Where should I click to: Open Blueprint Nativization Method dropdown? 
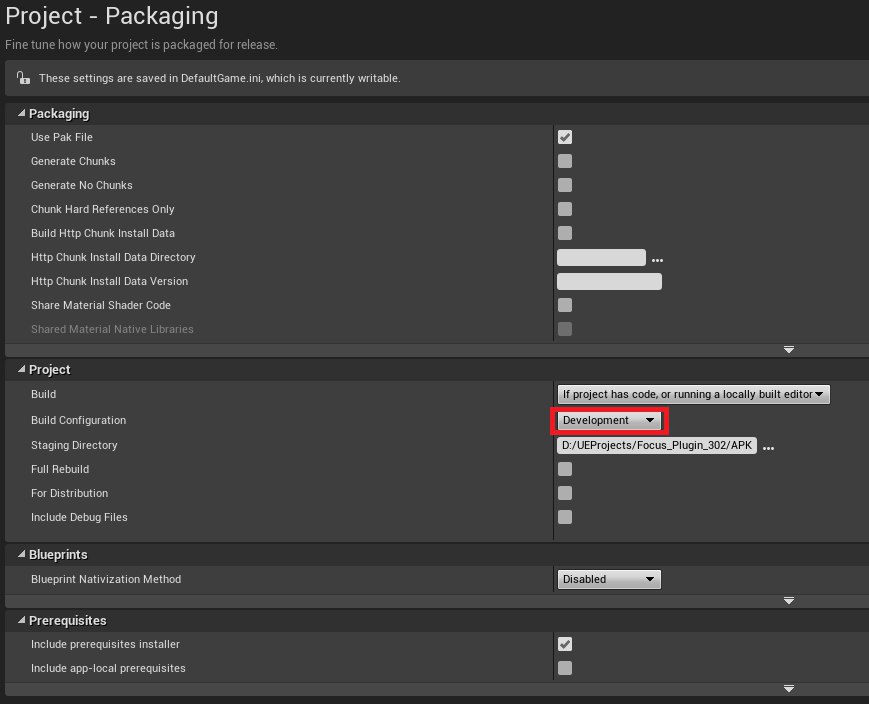608,579
